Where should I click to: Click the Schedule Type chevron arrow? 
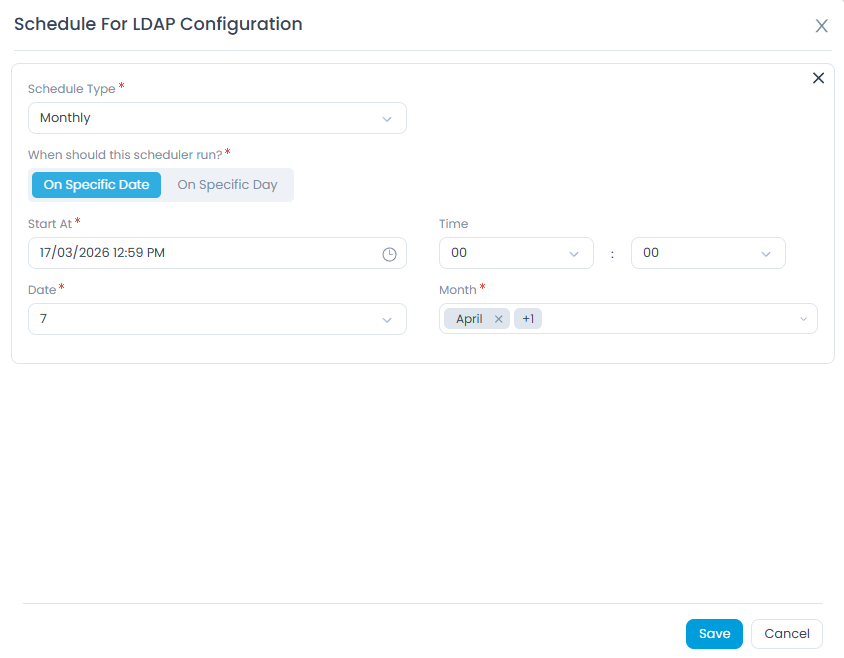click(x=388, y=118)
